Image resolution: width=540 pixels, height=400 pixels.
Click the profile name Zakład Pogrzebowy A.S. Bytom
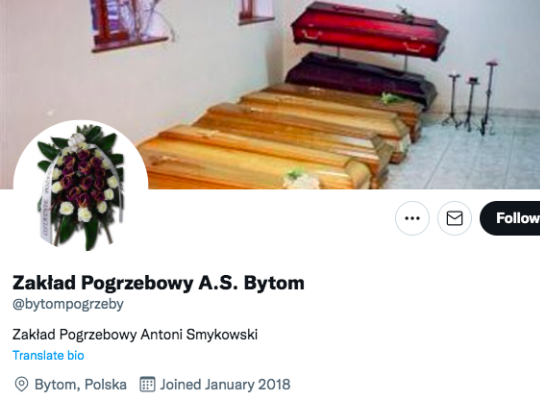click(x=158, y=283)
